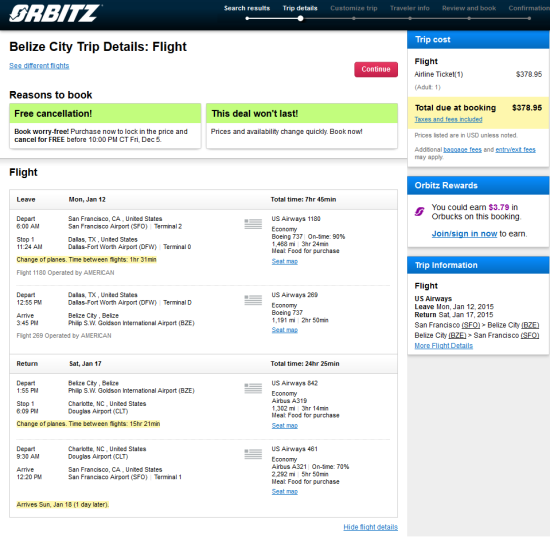Select the Confirmation step
The height and width of the screenshot is (537, 550).
pos(529,8)
